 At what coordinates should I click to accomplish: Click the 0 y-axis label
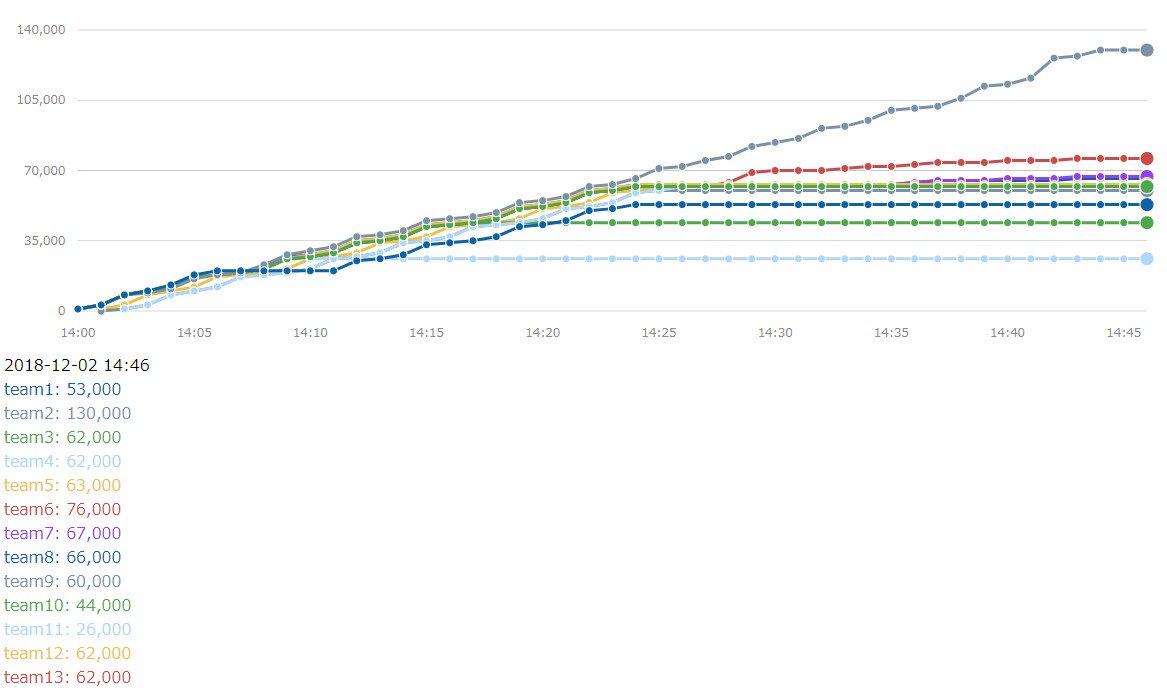point(62,311)
